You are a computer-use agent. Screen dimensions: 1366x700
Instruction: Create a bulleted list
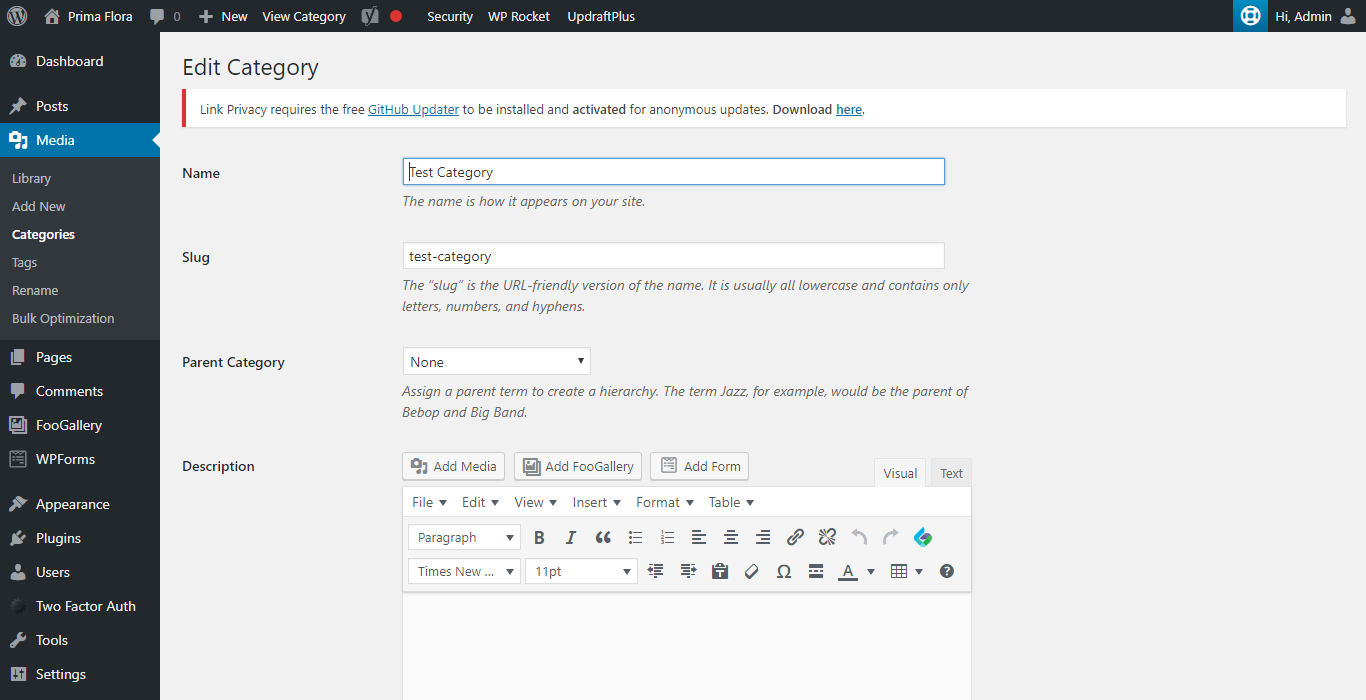coord(635,538)
